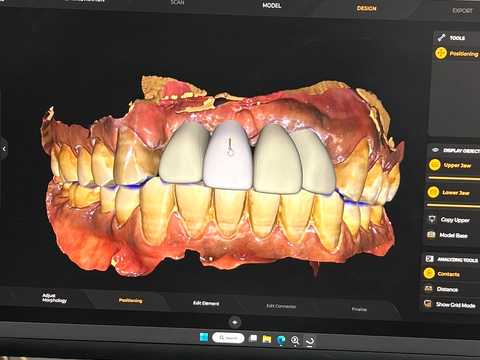Open the Magnifier app on taskbar
The height and width of the screenshot is (360, 480).
295,340
